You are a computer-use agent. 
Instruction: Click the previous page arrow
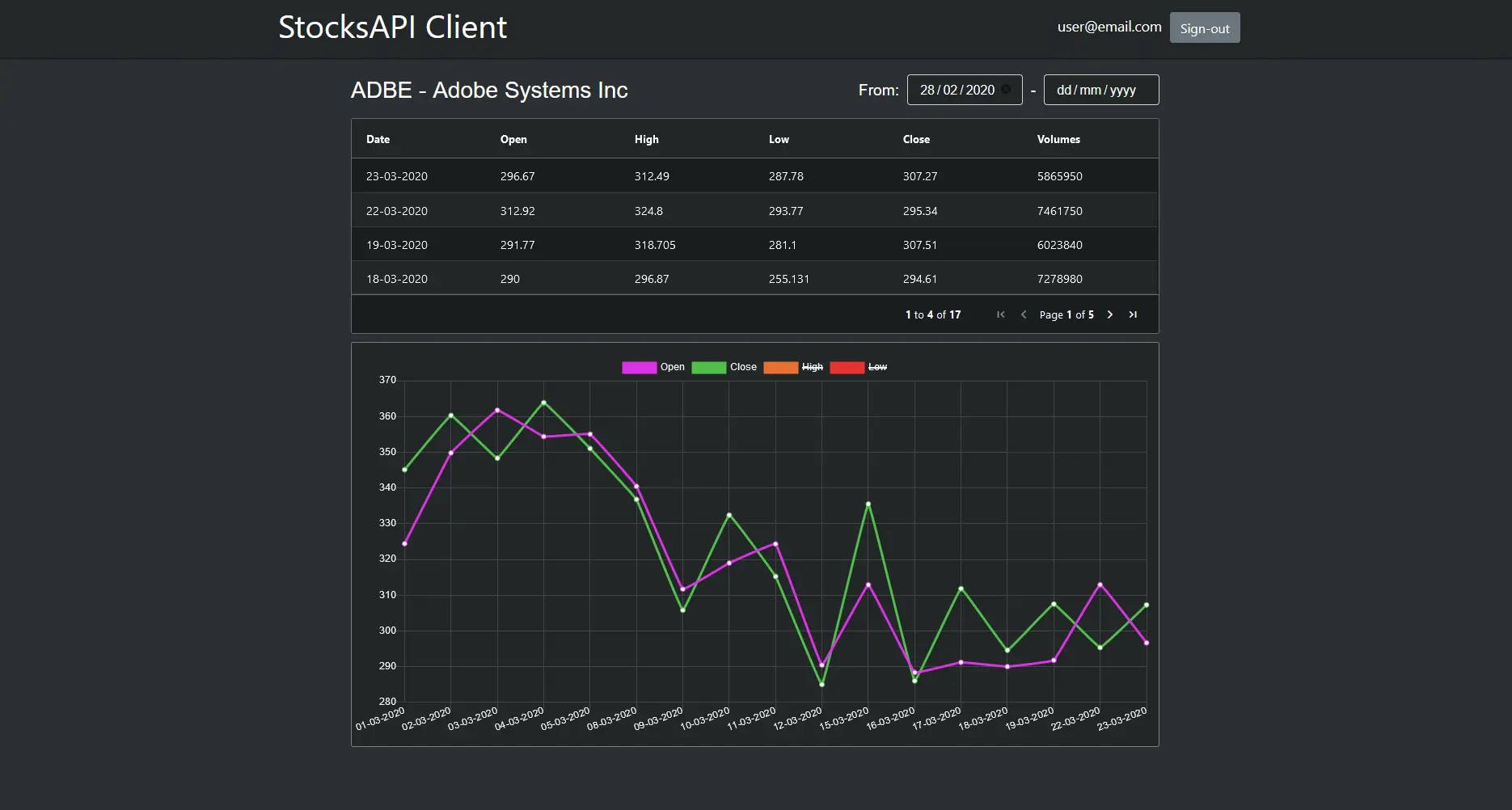tap(1023, 314)
